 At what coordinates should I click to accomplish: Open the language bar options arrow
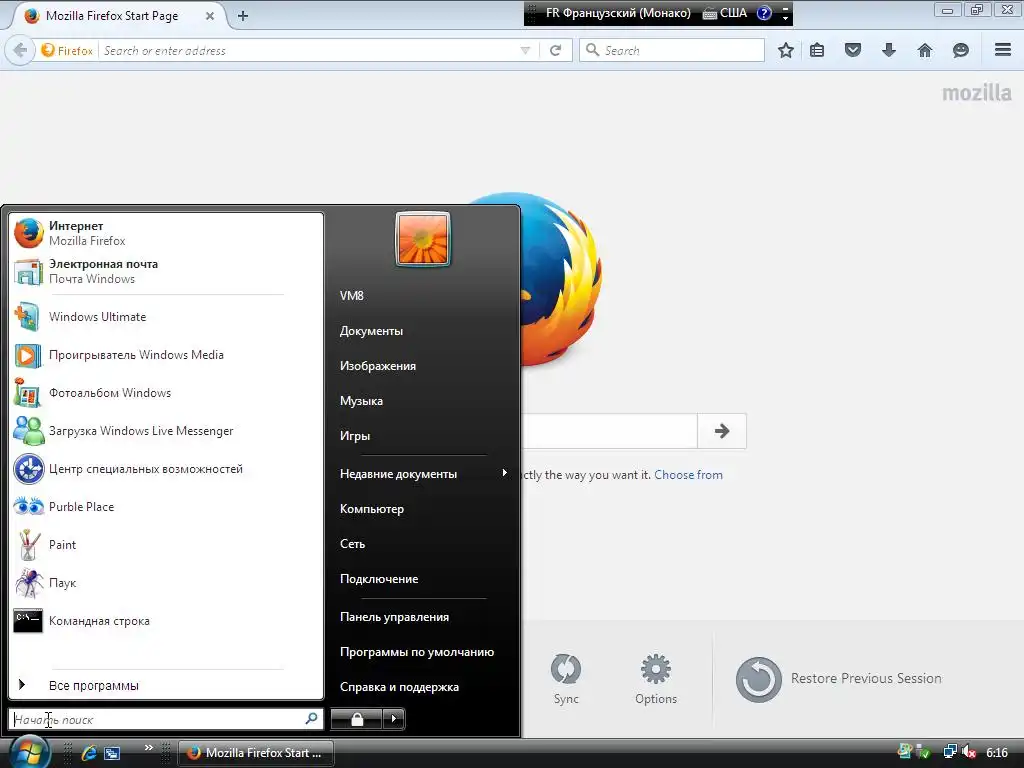click(x=786, y=18)
